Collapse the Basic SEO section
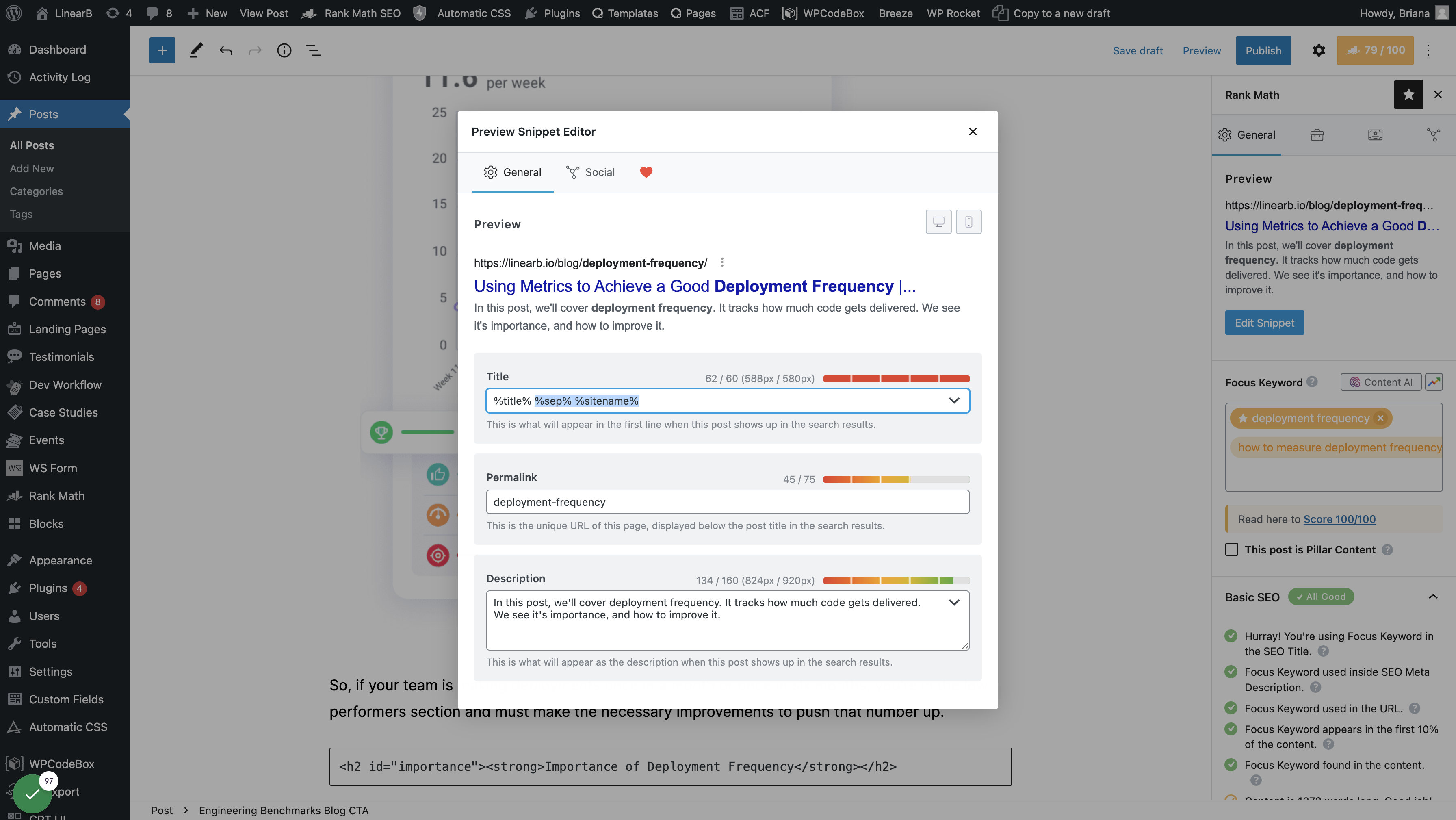 click(x=1433, y=597)
